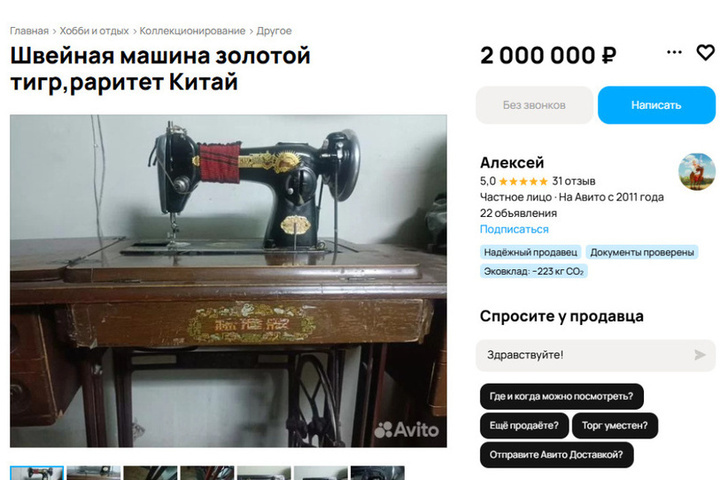Viewport: 720px width, 480px height.
Task: Send the message with arrow icon
Action: coord(699,355)
